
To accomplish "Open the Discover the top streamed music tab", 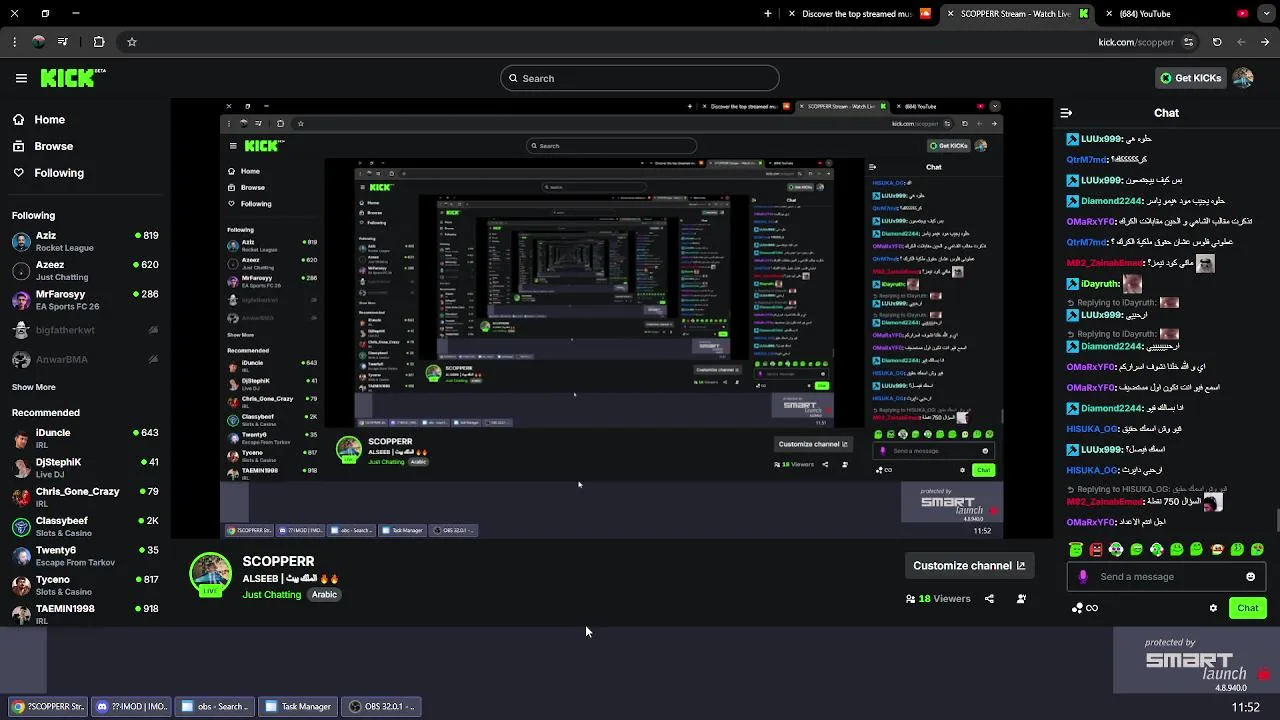I will 859,14.
